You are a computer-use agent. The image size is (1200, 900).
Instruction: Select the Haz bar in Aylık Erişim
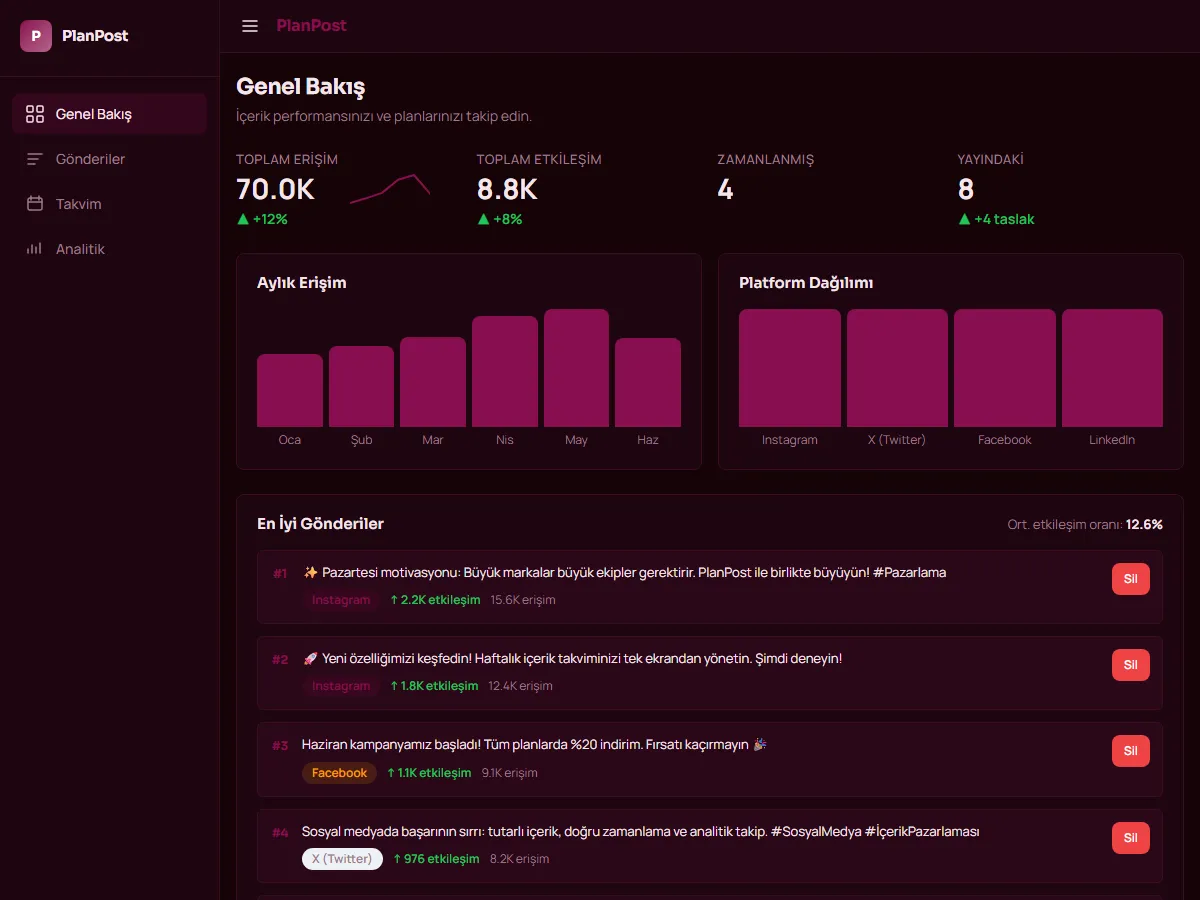pyautogui.click(x=648, y=383)
